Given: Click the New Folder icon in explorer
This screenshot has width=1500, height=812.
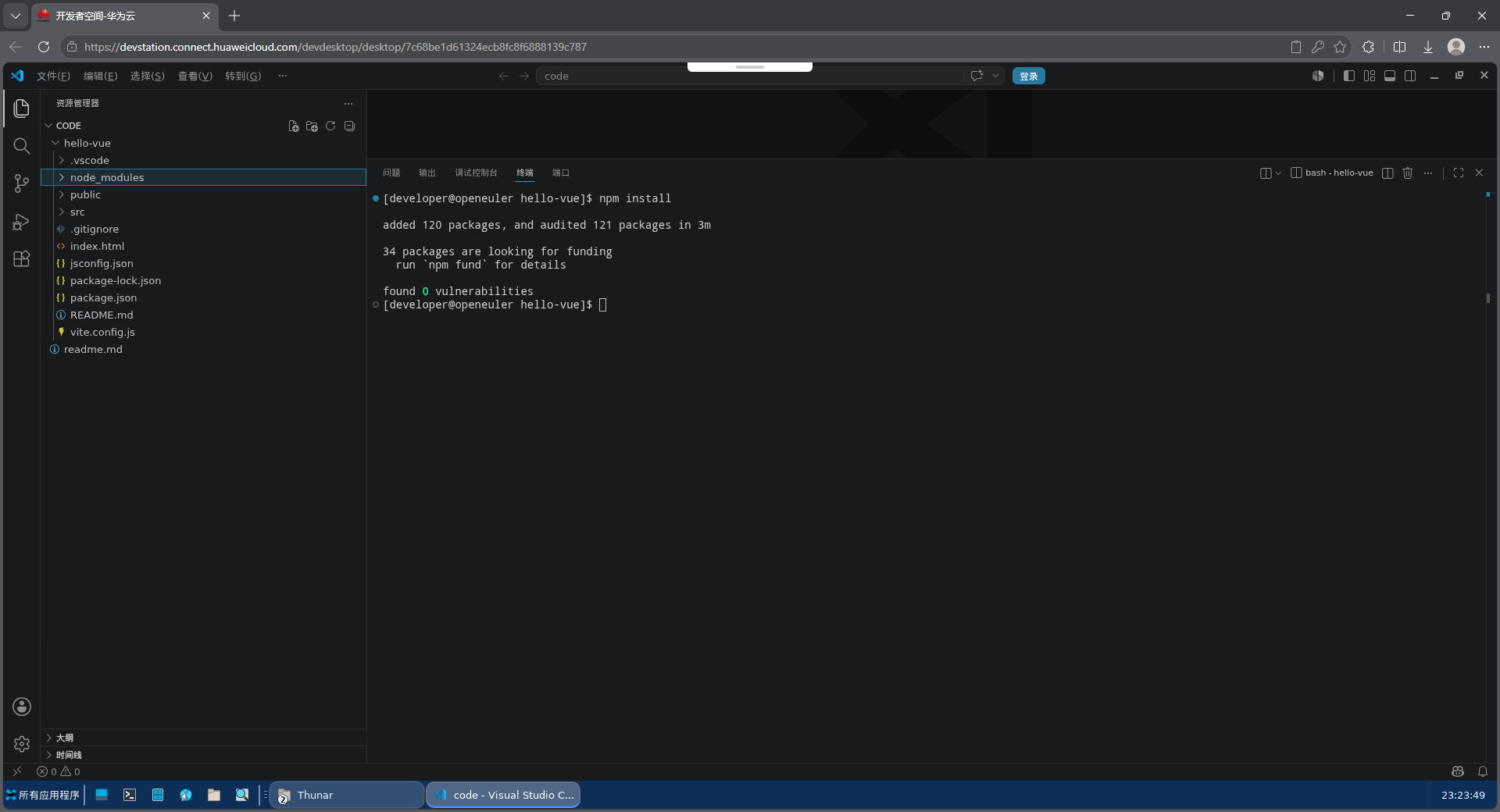Looking at the screenshot, I should [x=312, y=126].
